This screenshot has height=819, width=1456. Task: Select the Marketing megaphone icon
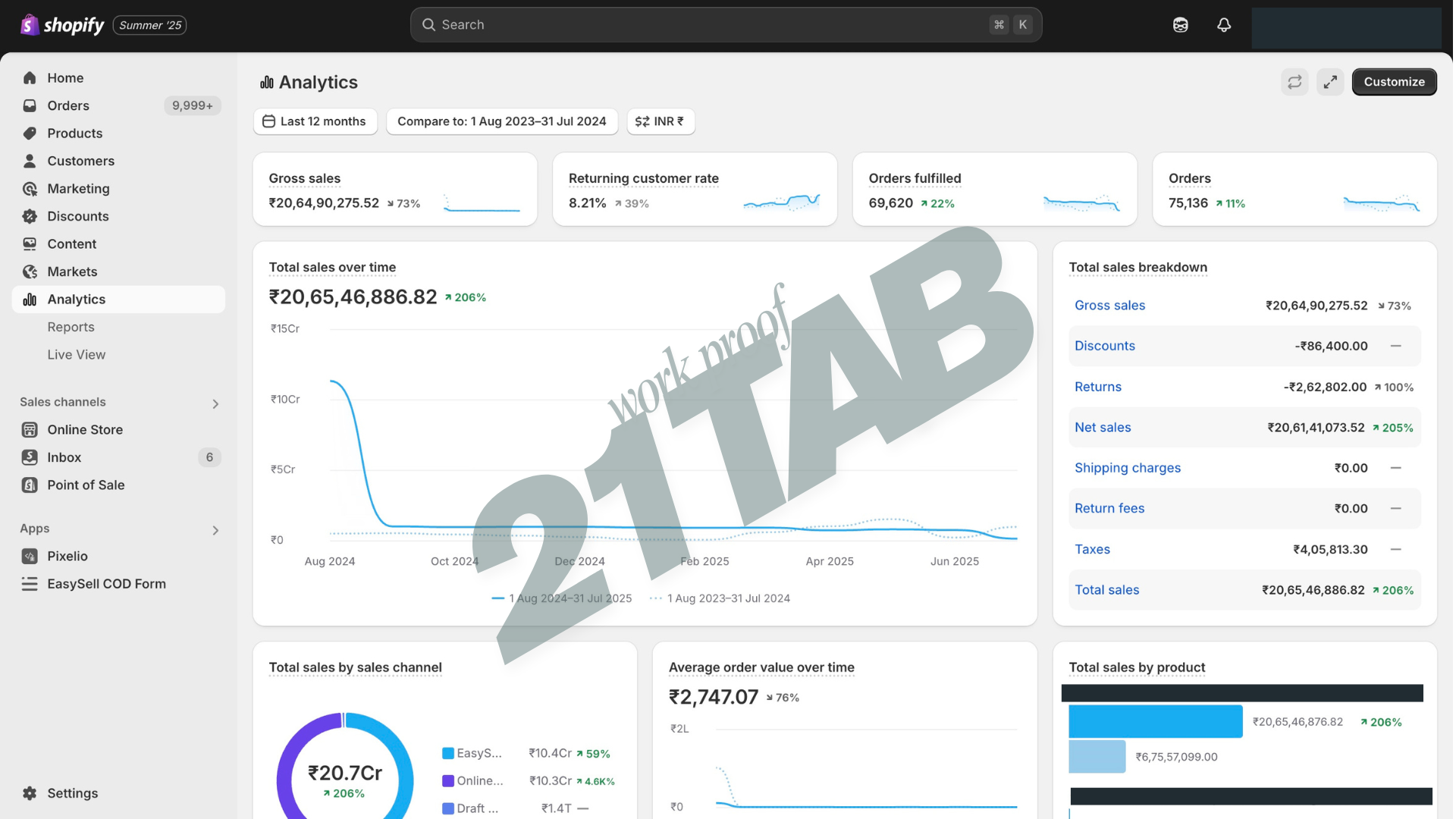pyautogui.click(x=29, y=188)
